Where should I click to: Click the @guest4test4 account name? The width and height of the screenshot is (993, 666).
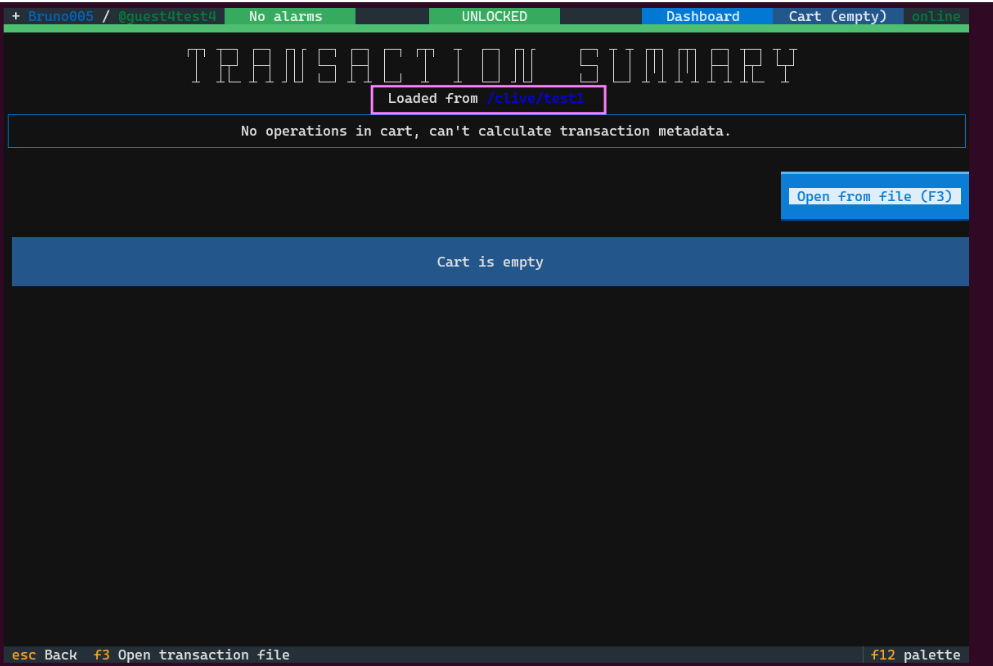pyautogui.click(x=167, y=16)
